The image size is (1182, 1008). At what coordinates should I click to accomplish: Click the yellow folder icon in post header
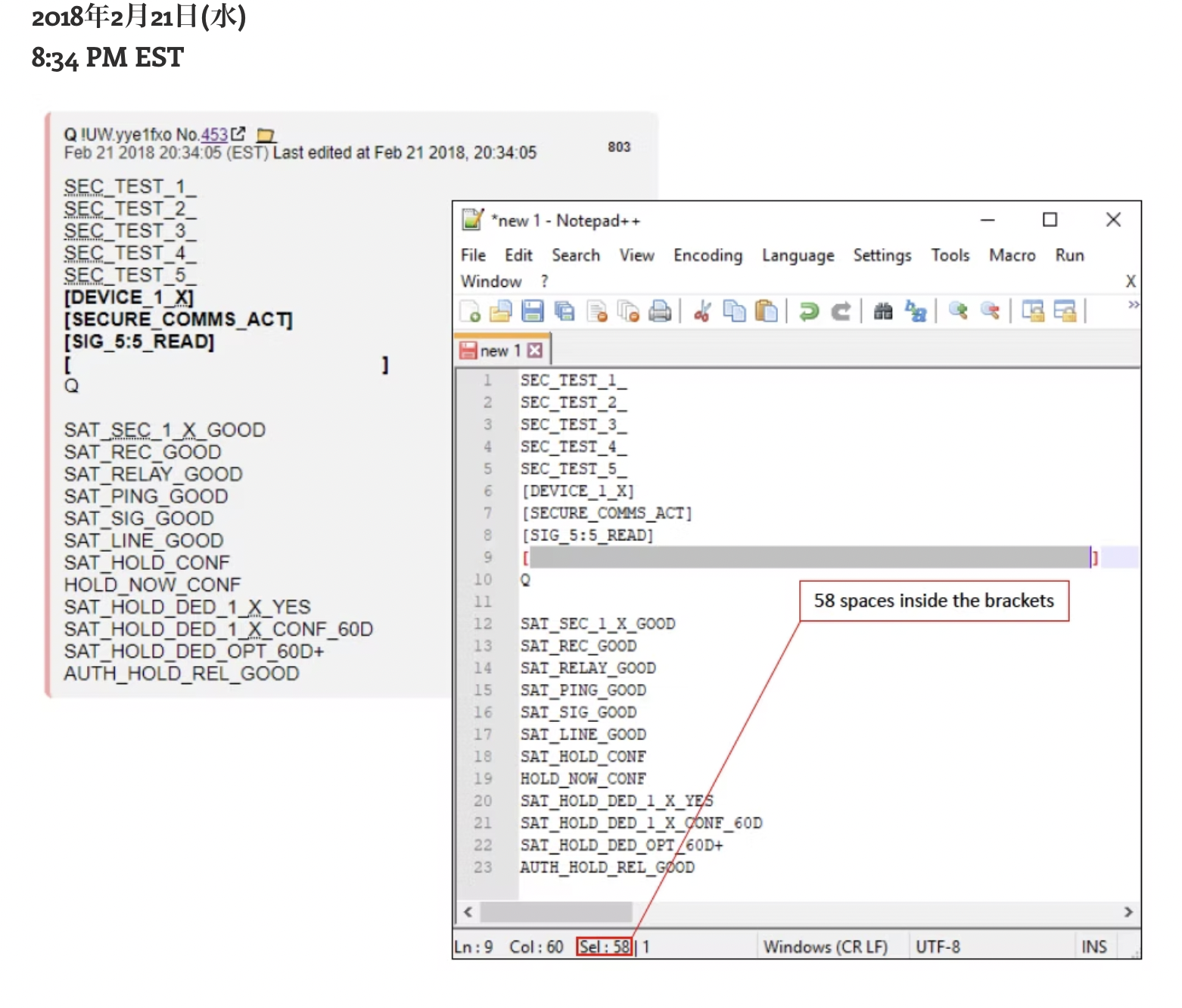point(266,135)
